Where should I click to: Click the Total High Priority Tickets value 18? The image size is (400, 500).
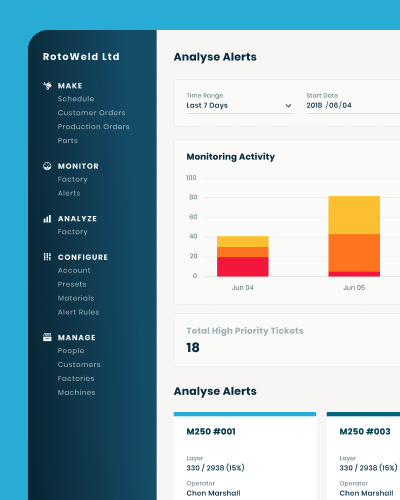point(193,348)
